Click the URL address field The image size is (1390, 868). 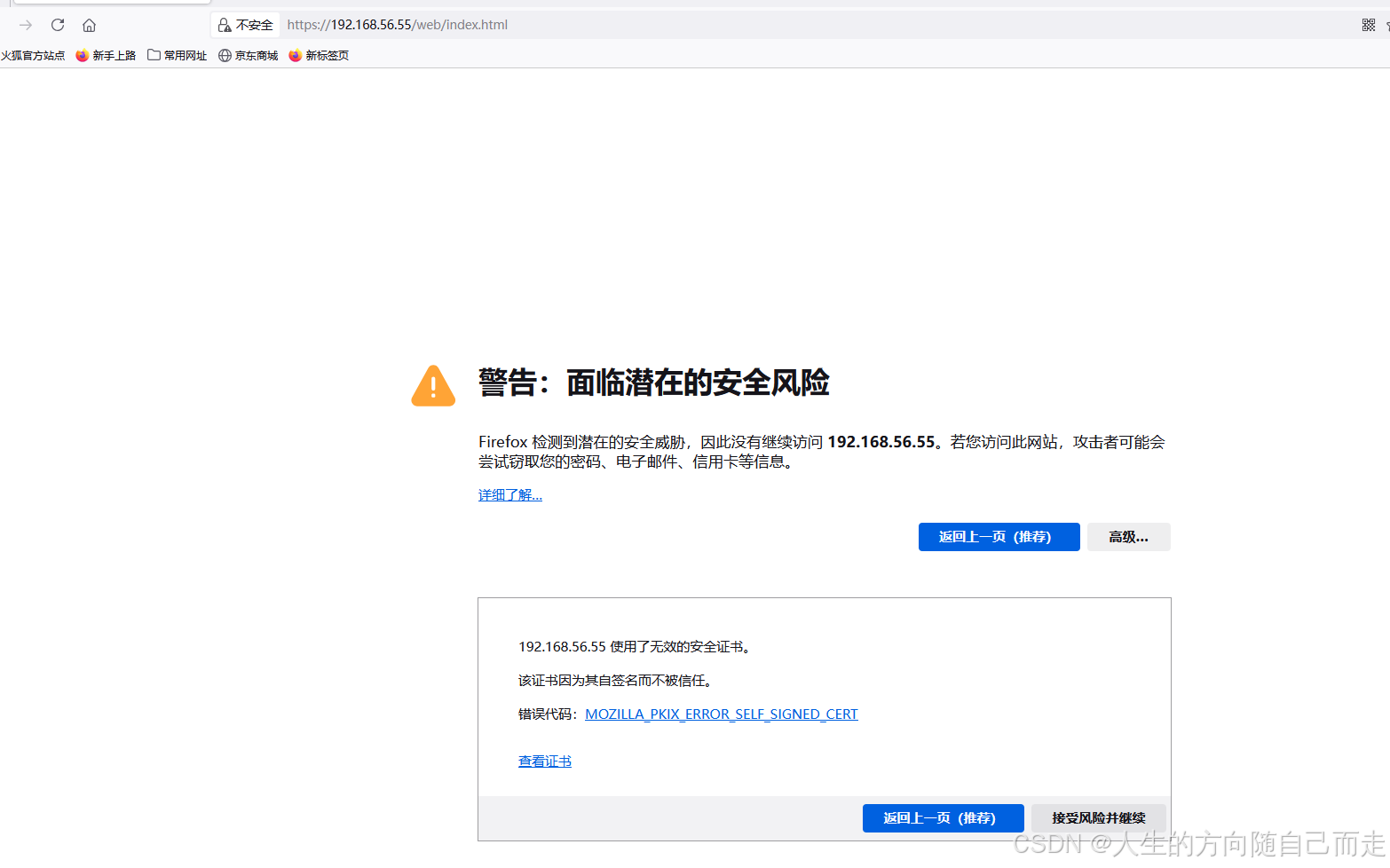coord(799,25)
